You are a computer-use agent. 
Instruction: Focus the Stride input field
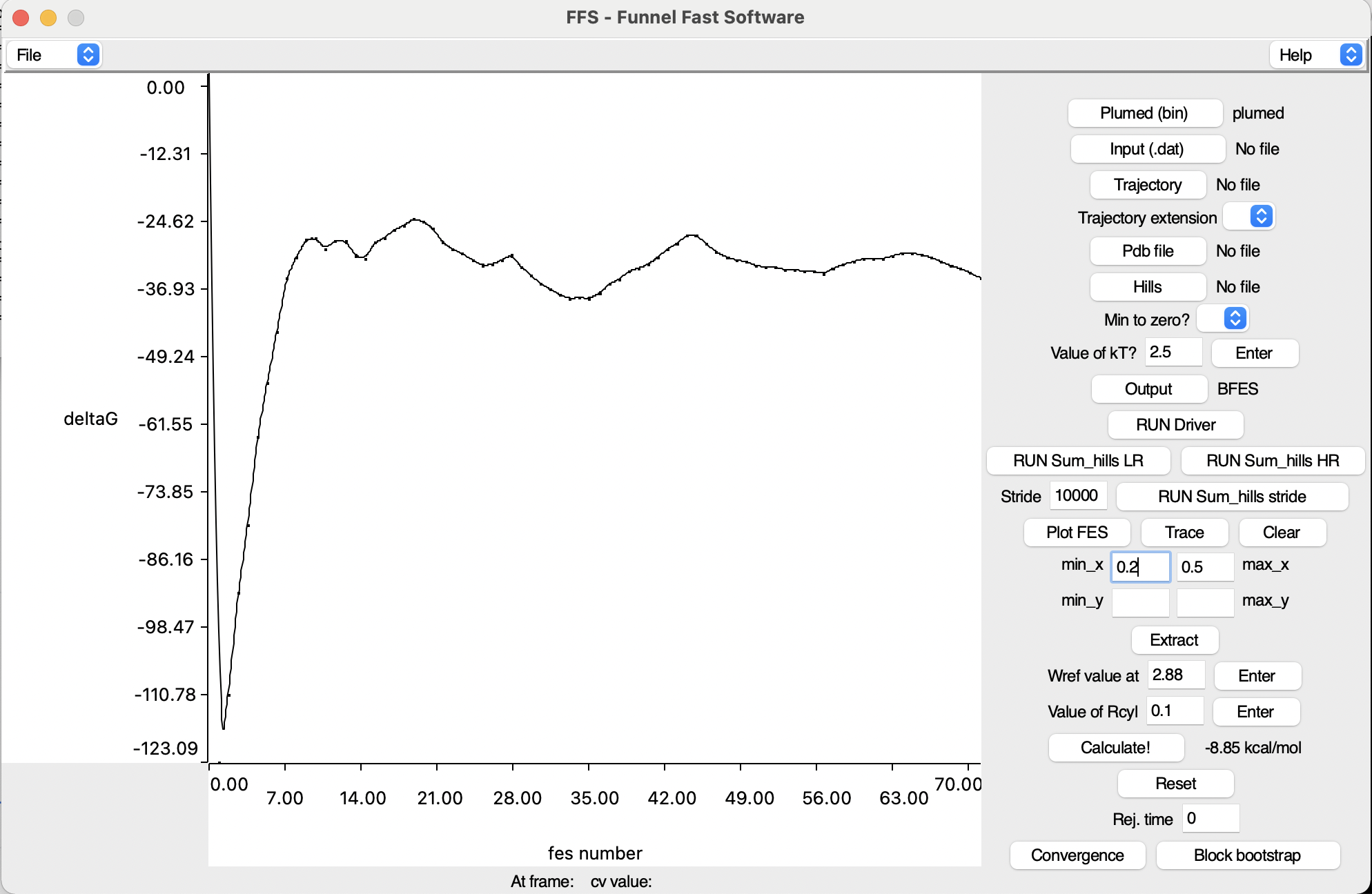[x=1077, y=495]
